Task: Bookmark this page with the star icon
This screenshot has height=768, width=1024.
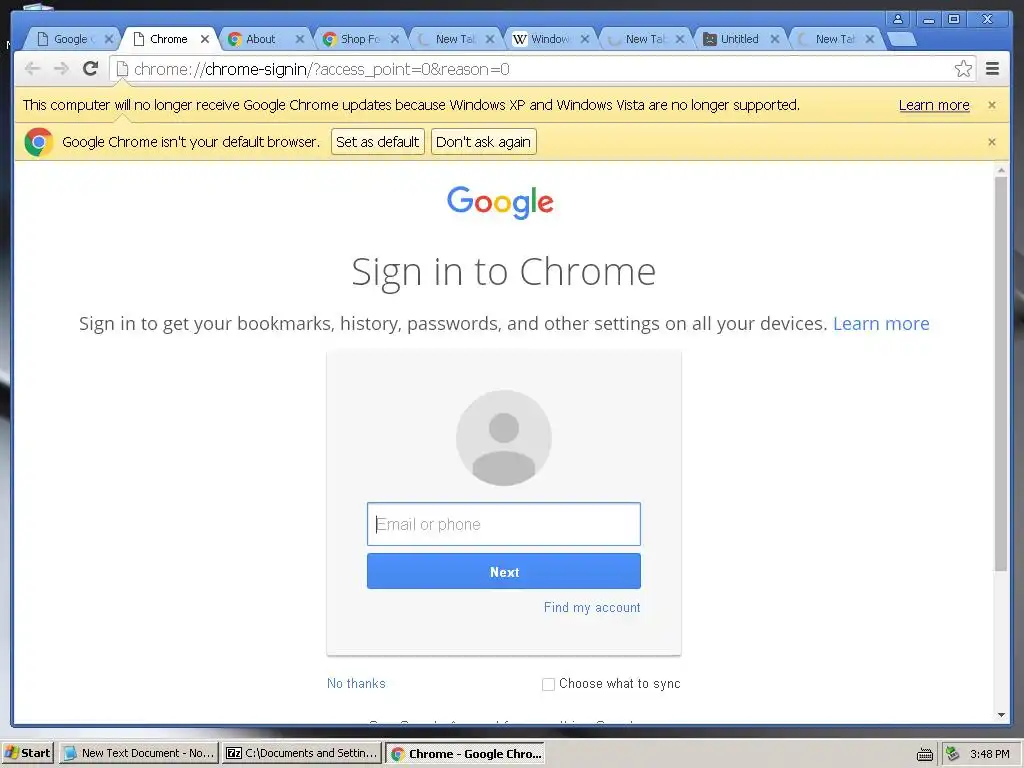Action: tap(963, 69)
